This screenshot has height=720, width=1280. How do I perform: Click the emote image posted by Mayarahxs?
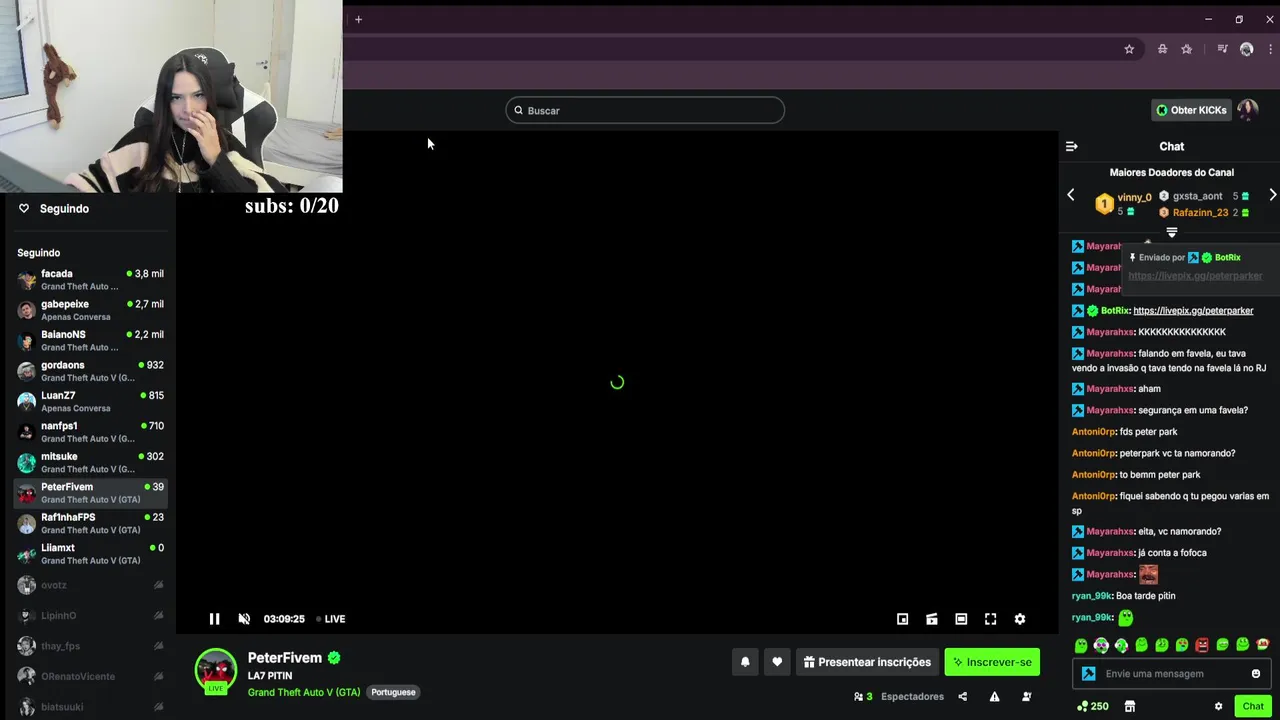click(x=1148, y=574)
